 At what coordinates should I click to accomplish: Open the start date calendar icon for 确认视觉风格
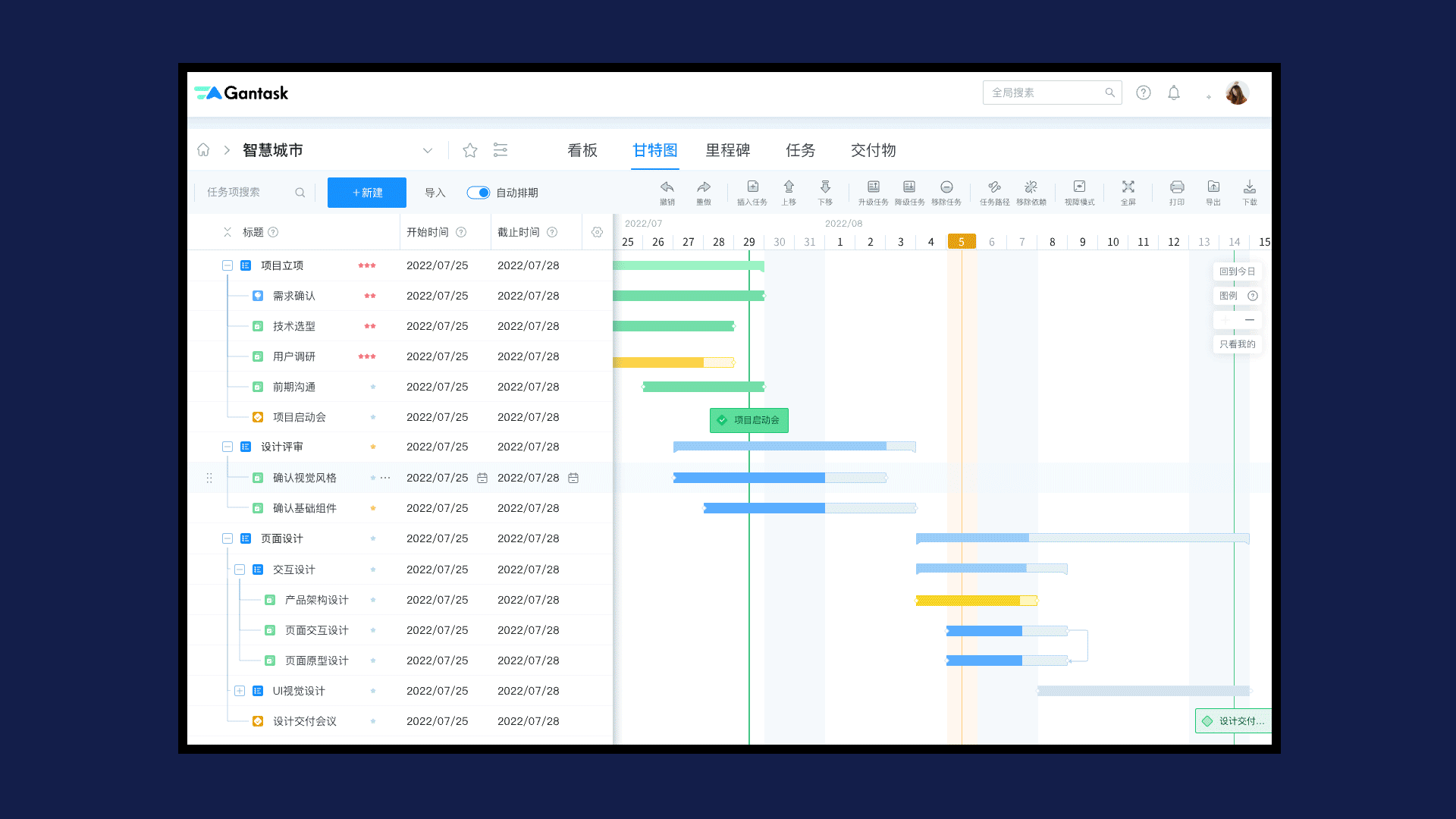[482, 478]
